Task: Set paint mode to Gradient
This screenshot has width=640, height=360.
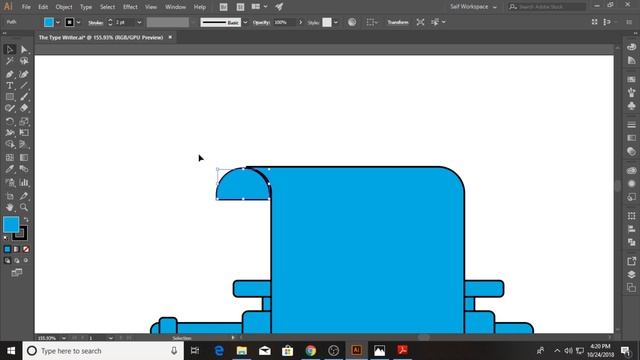Action: [x=16, y=249]
